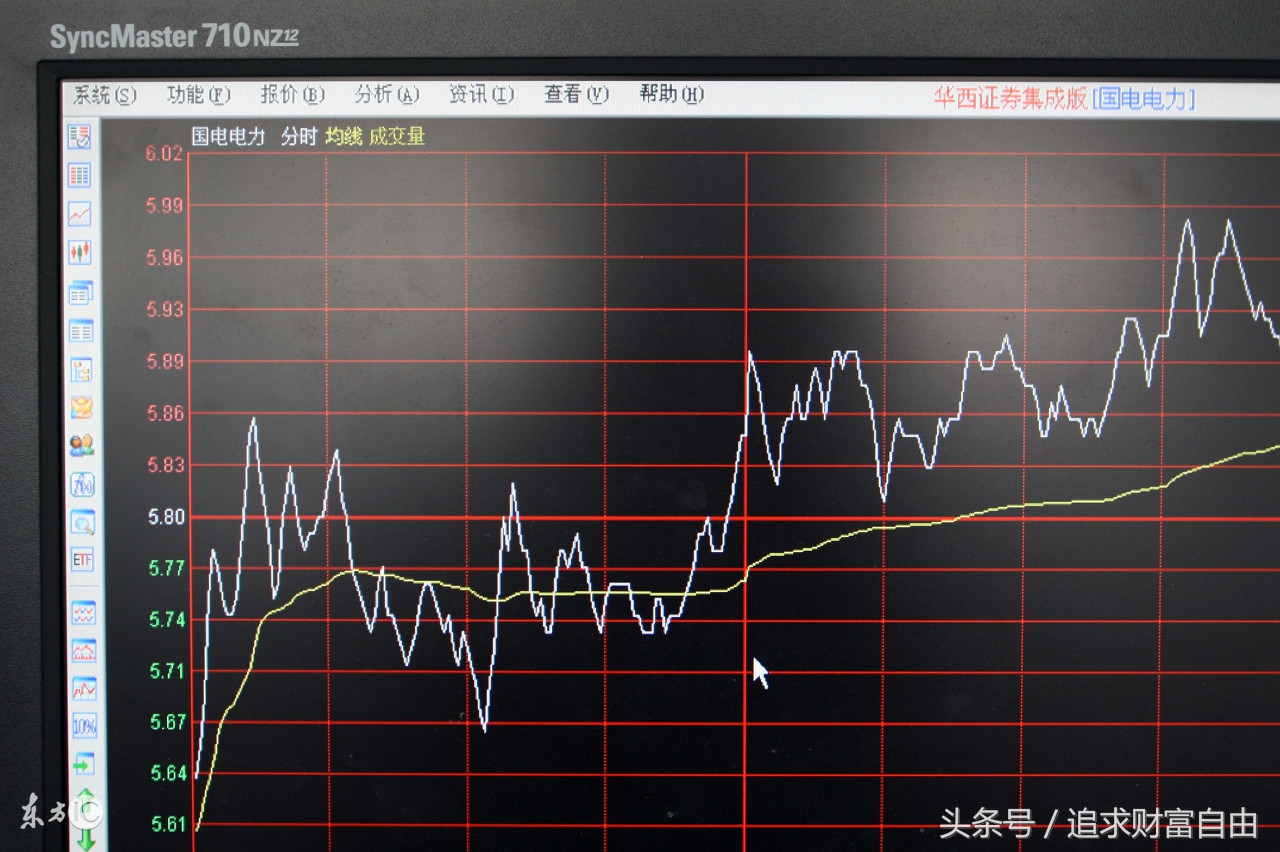Click the stacked windows sidebar icon
The image size is (1280, 852).
click(80, 293)
